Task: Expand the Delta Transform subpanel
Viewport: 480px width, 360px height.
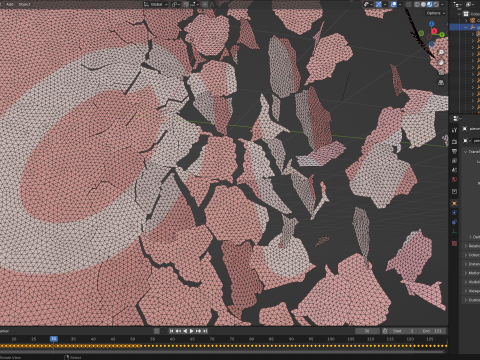Action: 474,237
